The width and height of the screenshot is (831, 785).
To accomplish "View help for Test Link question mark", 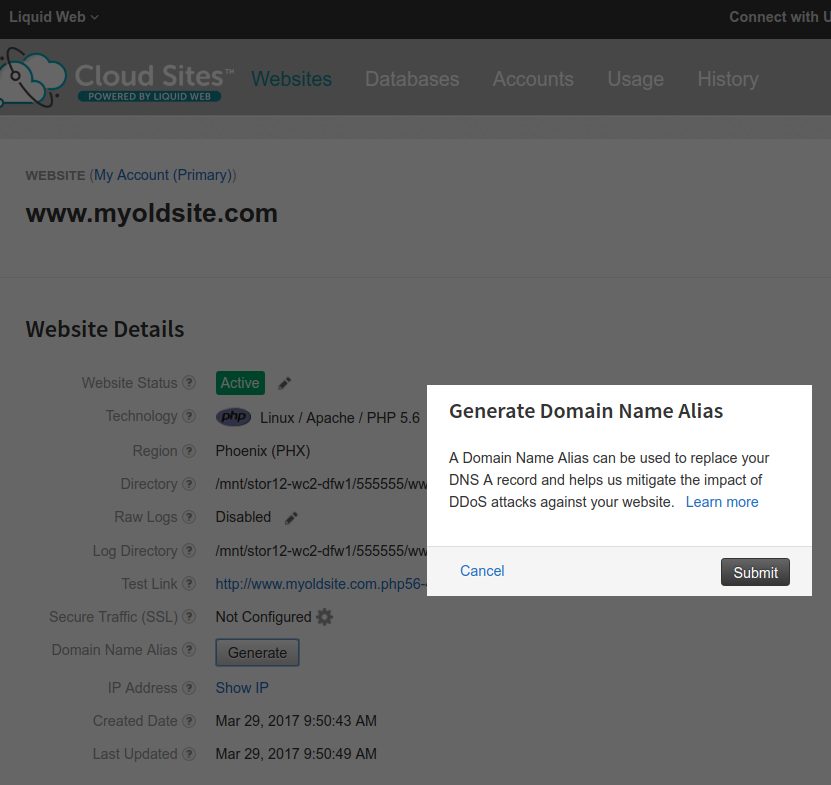I will tap(190, 584).
